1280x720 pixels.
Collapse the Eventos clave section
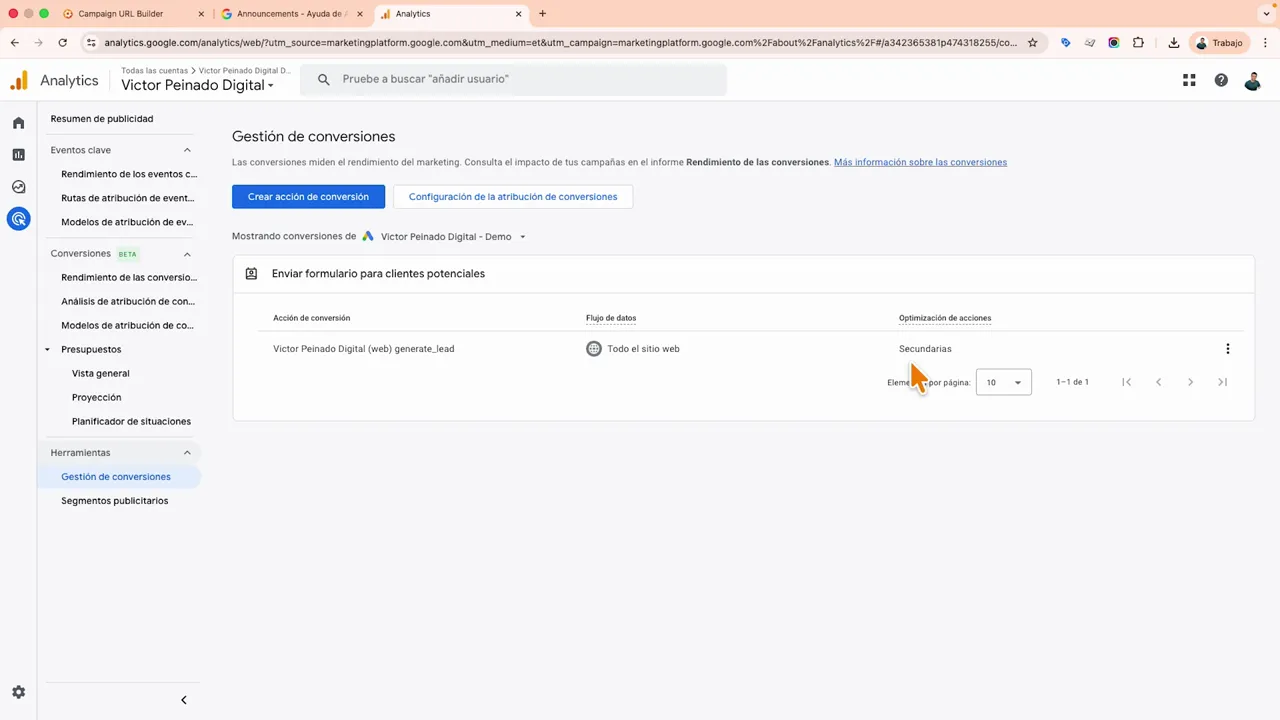(187, 150)
